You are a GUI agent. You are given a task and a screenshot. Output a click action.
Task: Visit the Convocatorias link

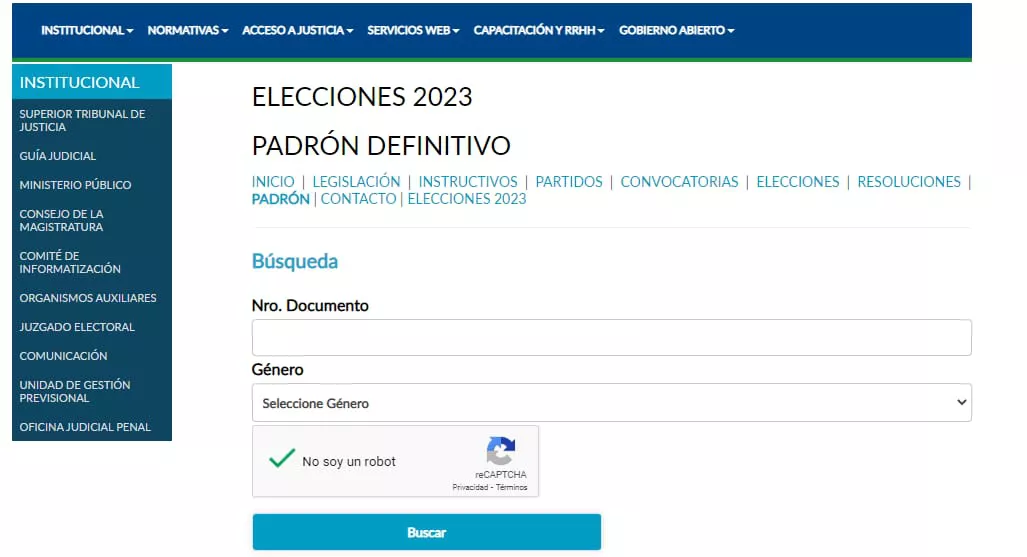679,182
